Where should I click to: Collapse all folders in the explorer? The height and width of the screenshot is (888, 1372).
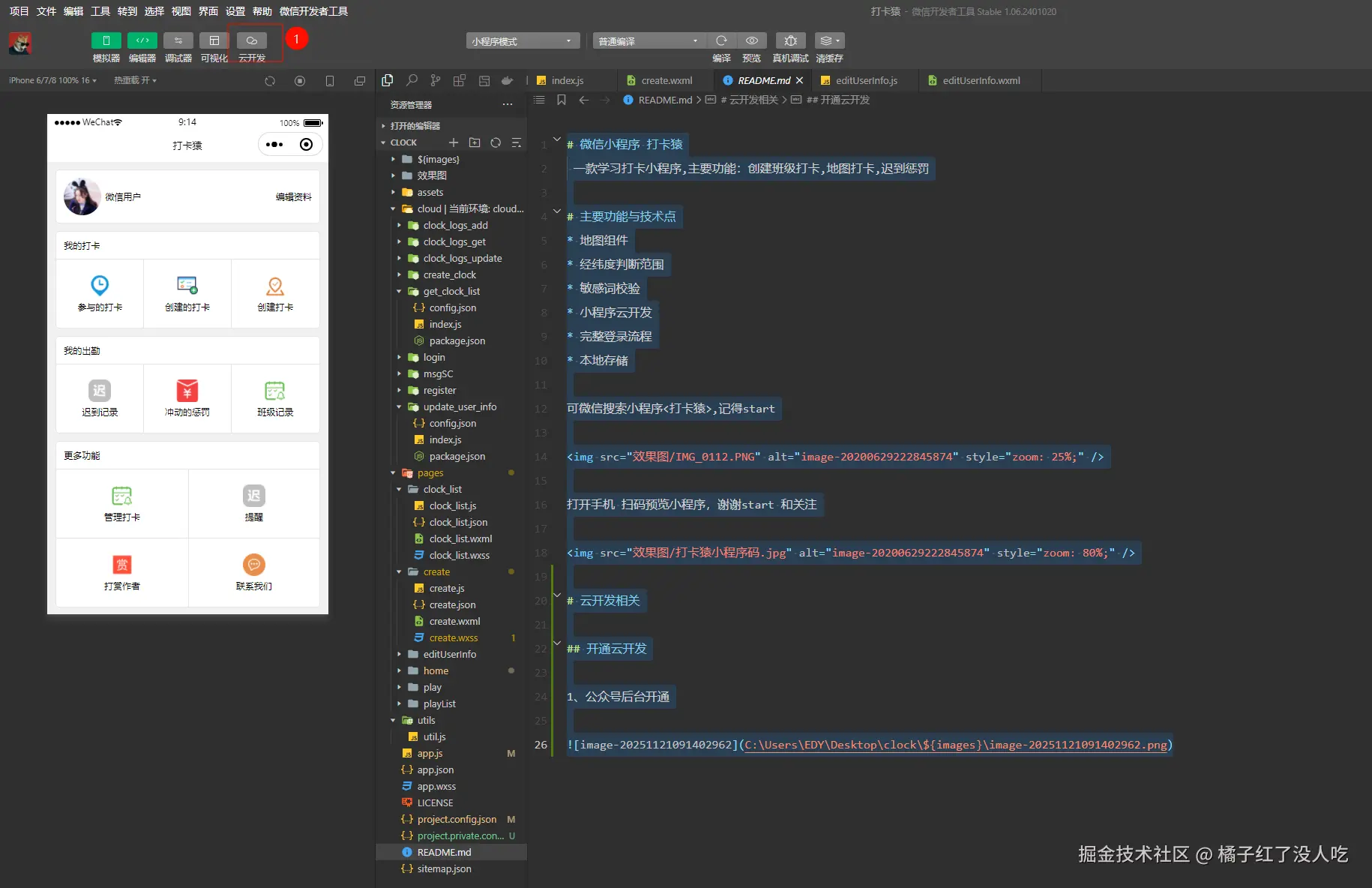[517, 142]
